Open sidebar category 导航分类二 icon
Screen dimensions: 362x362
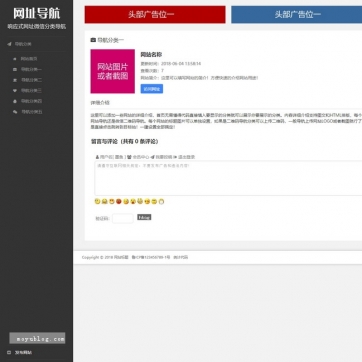14,80
